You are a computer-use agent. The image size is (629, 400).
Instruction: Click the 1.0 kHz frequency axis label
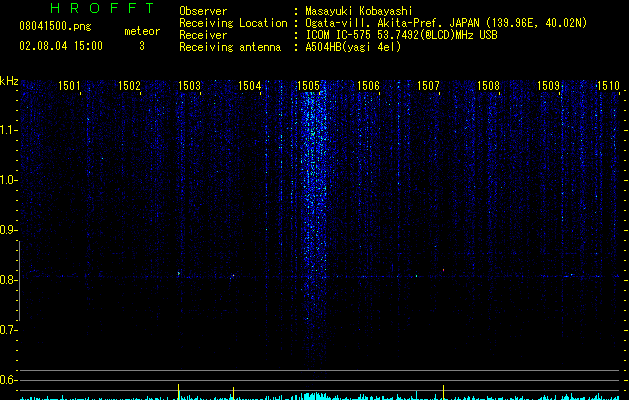coord(8,180)
